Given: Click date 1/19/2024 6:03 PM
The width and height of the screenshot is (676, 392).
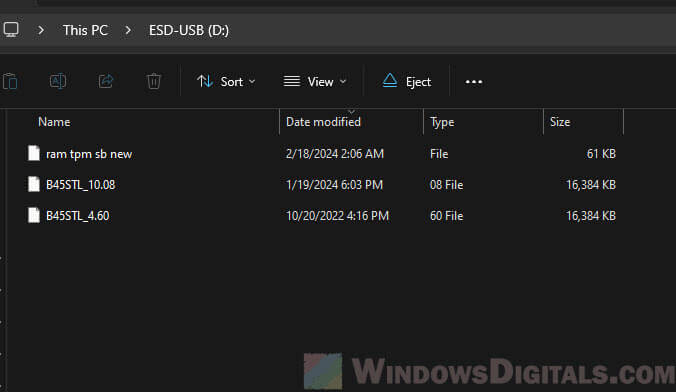Looking at the screenshot, I should pos(334,185).
